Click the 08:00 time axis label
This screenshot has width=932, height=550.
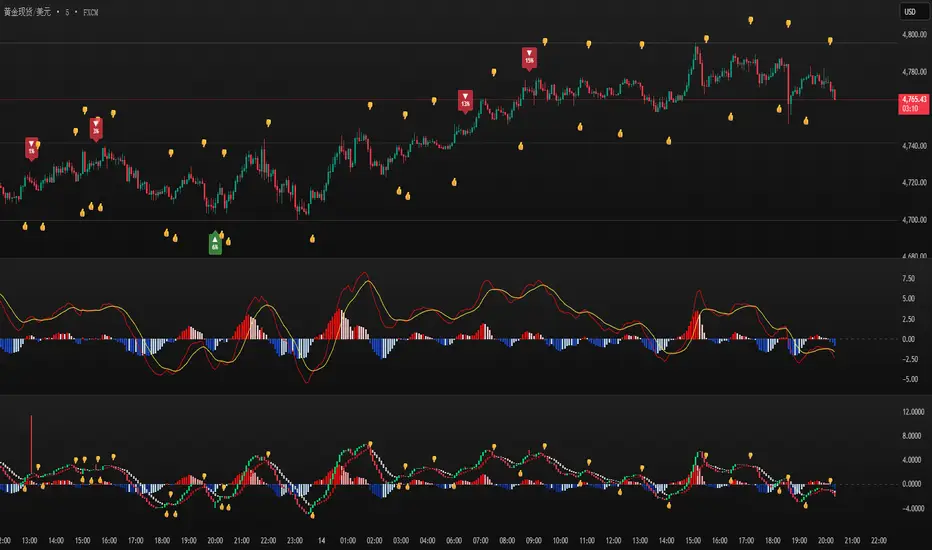click(x=507, y=540)
